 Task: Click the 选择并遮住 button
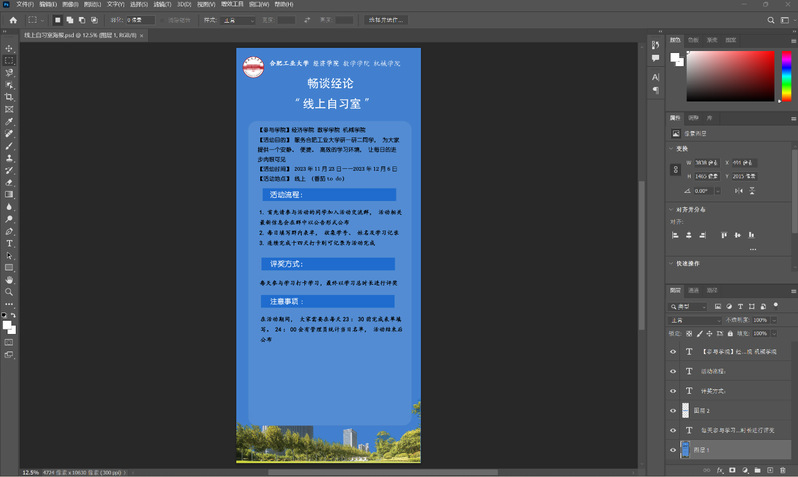(386, 20)
